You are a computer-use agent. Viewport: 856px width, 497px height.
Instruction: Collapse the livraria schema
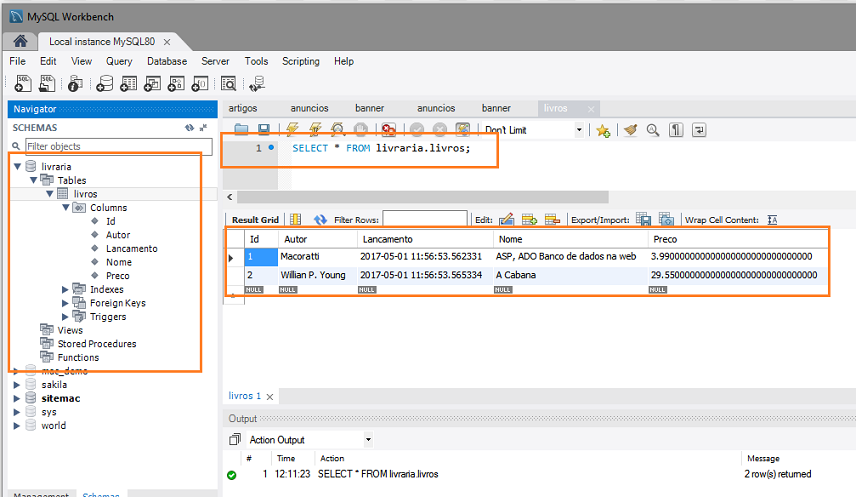[17, 167]
